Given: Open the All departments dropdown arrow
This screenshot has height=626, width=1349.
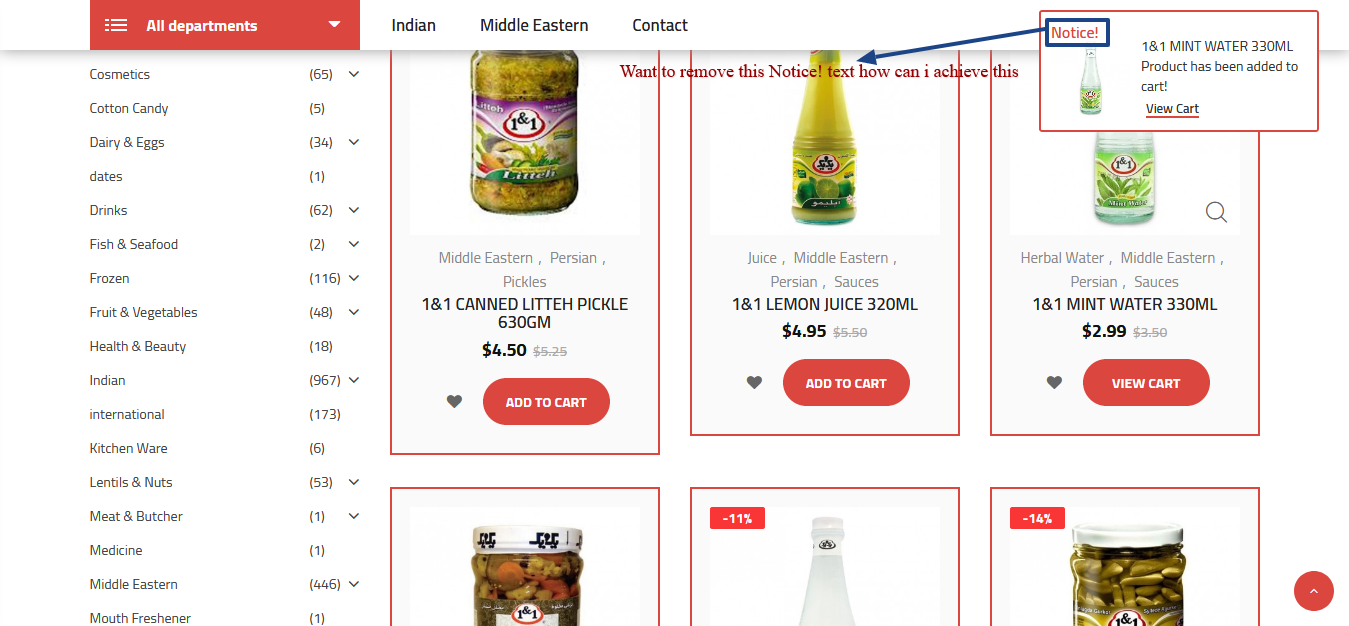Looking at the screenshot, I should pos(334,25).
